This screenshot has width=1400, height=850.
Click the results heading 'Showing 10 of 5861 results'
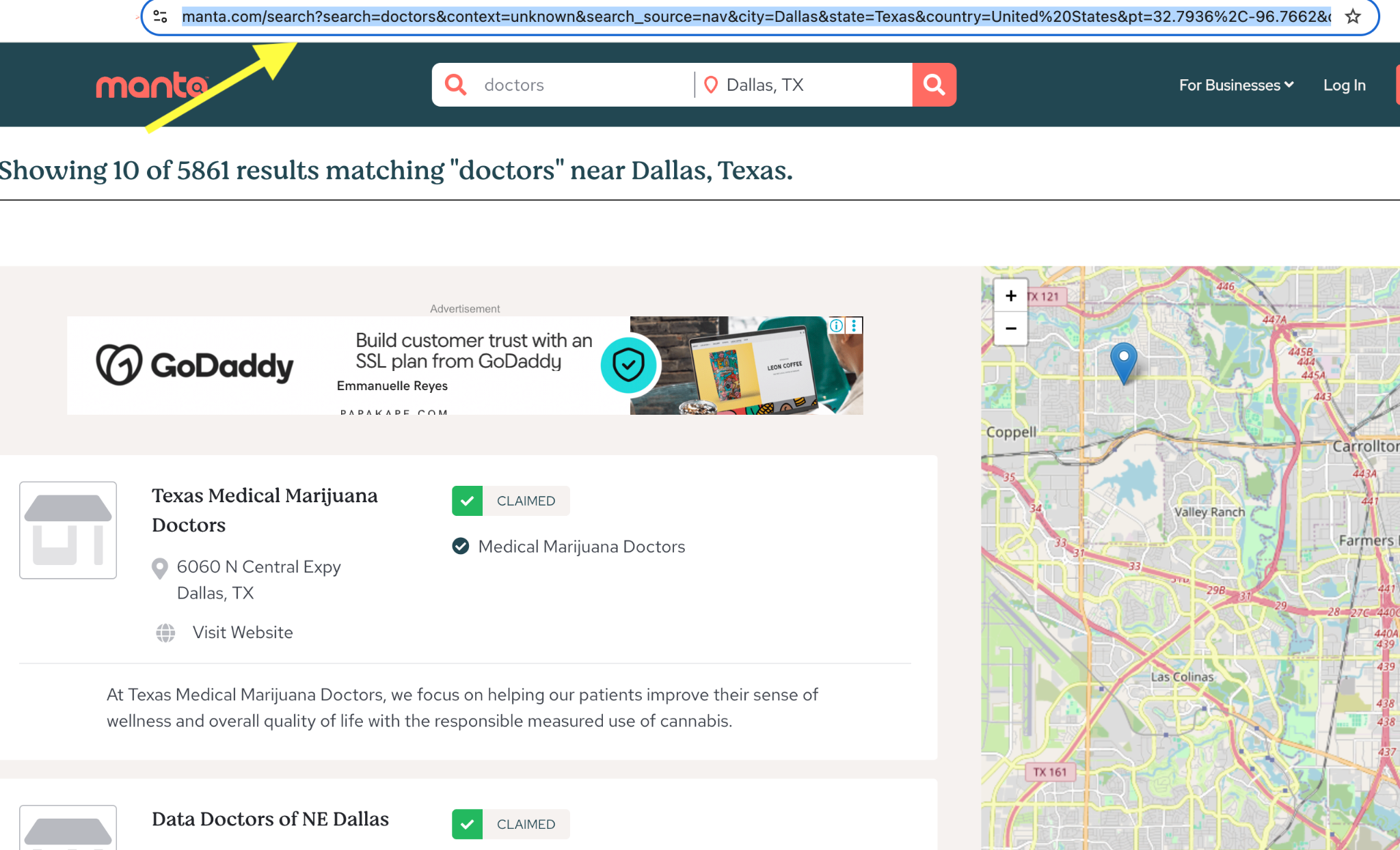(396, 170)
